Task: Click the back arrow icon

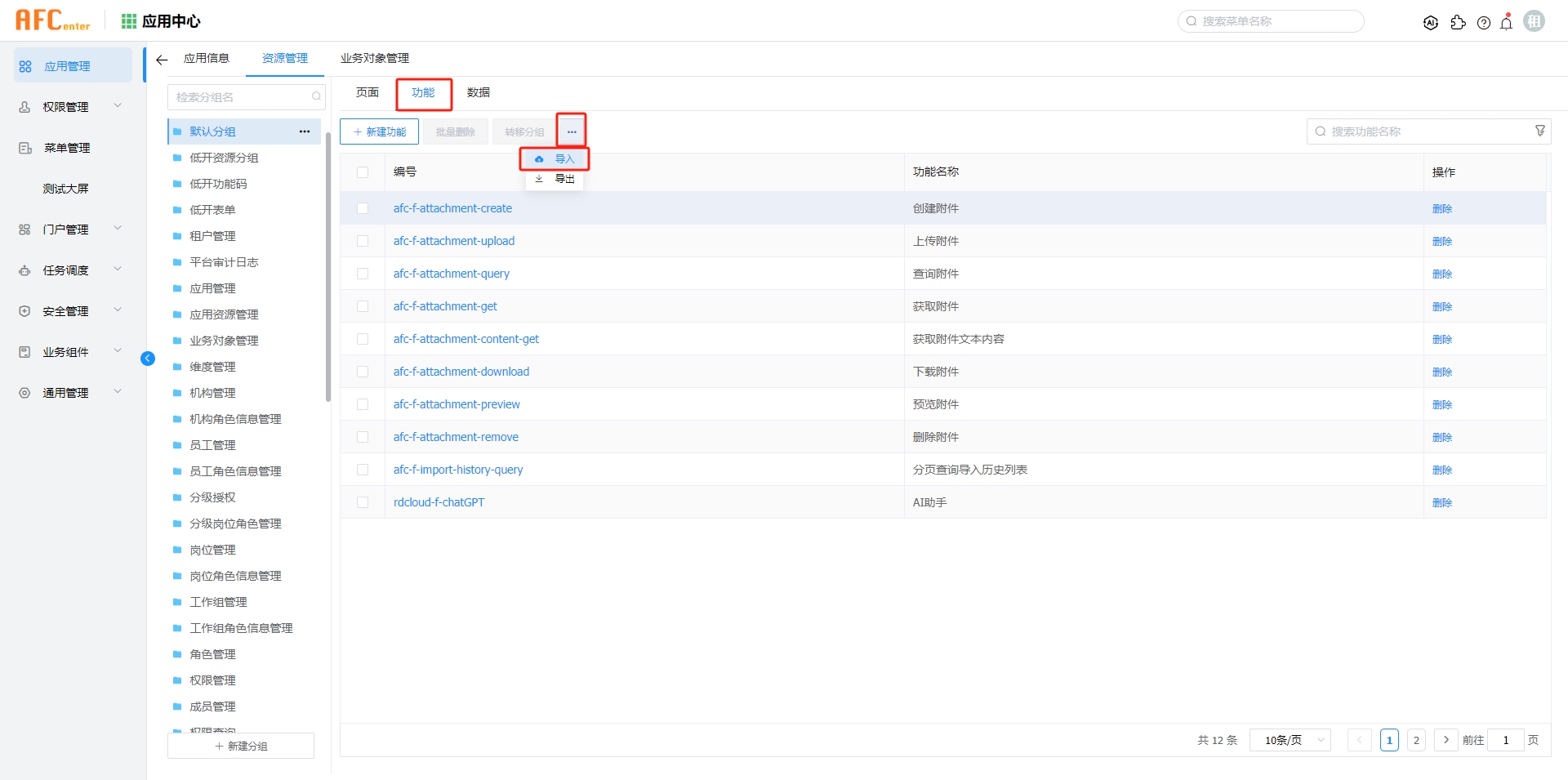Action: point(162,60)
